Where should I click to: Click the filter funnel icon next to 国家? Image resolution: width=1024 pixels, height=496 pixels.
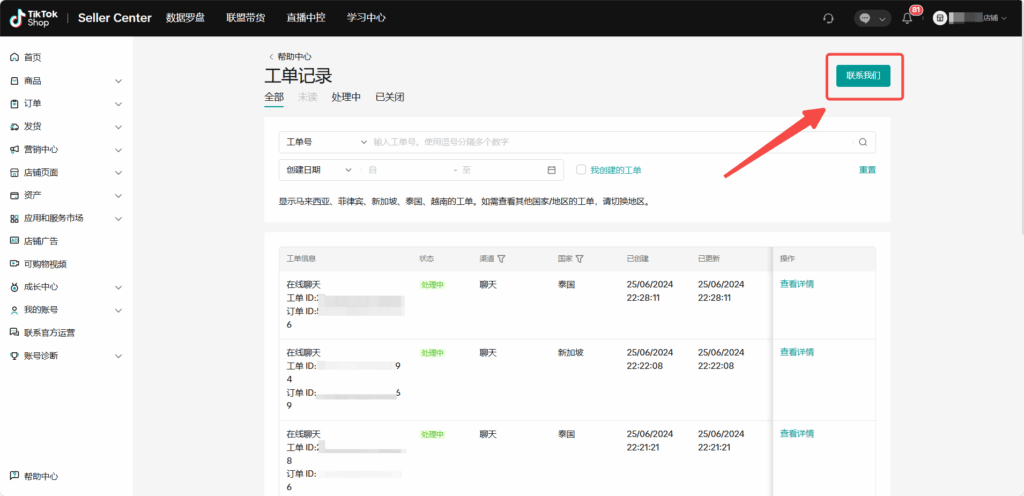(x=579, y=258)
